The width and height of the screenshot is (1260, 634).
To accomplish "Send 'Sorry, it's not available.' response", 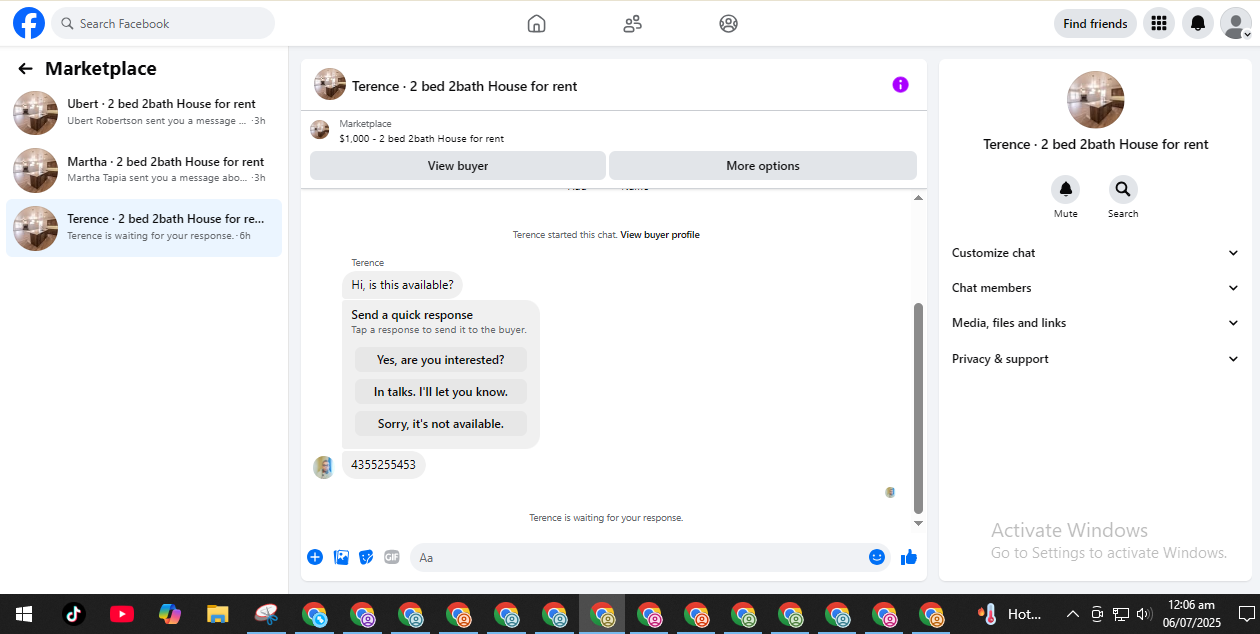I will (441, 424).
